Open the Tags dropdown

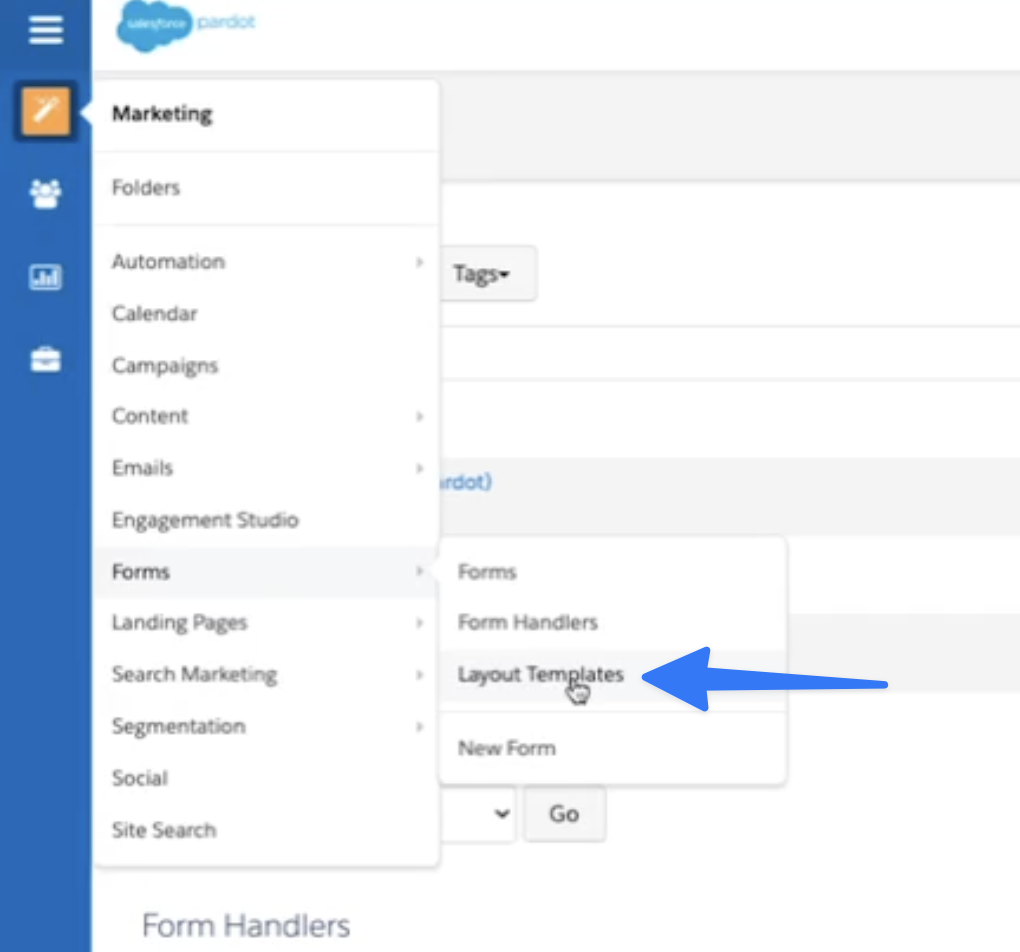click(481, 274)
